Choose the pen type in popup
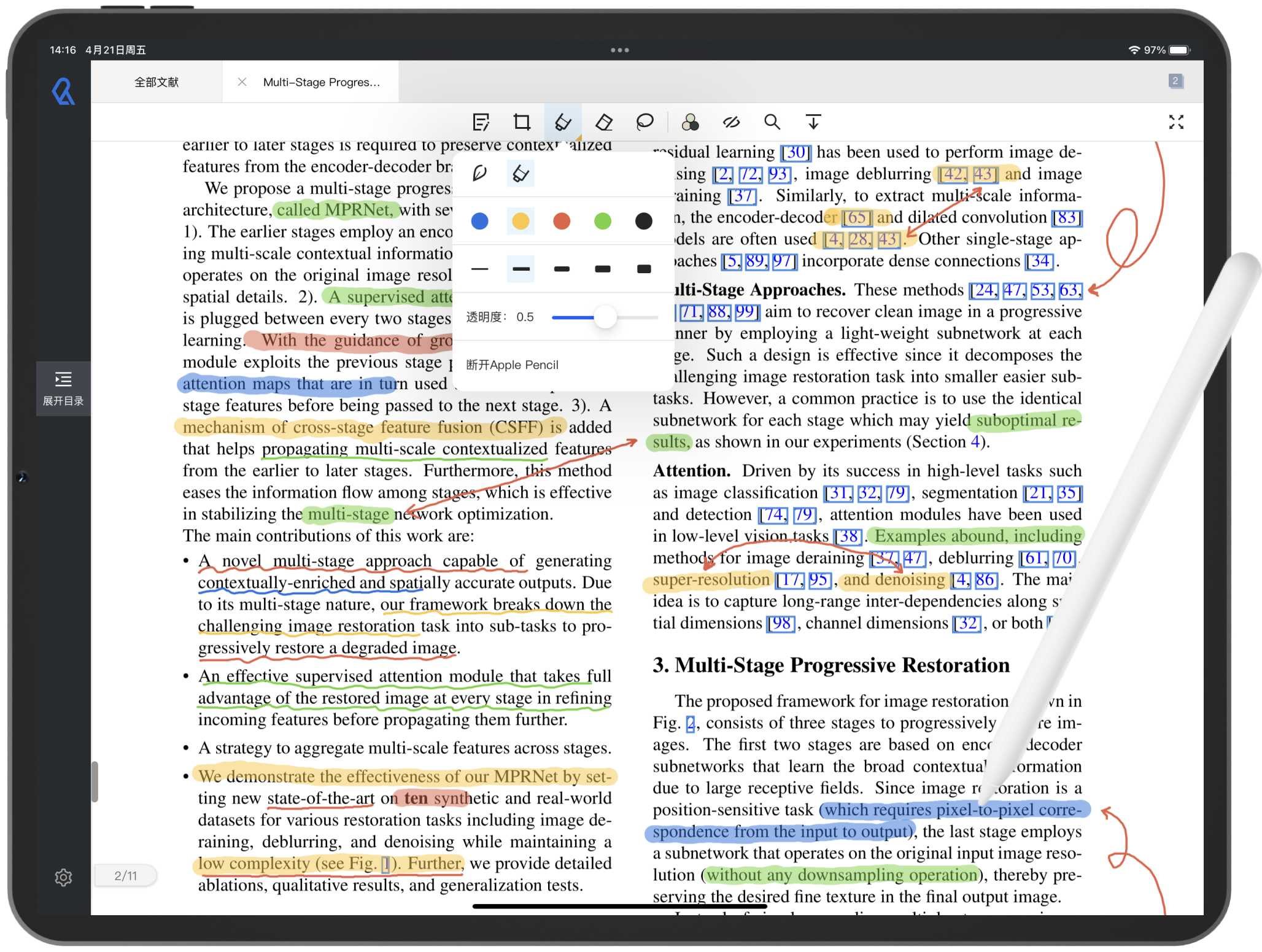1262x952 pixels. [x=479, y=174]
